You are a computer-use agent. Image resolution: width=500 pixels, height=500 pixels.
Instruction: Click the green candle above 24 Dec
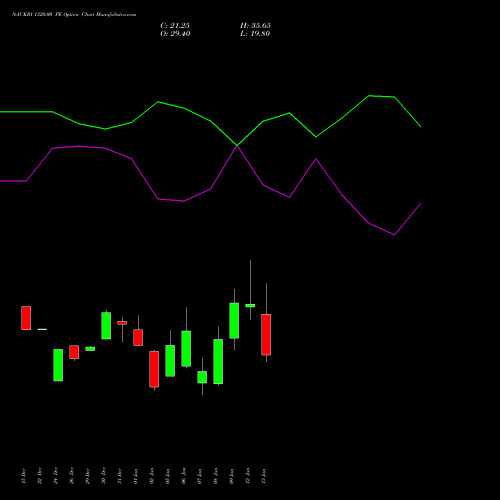point(58,365)
